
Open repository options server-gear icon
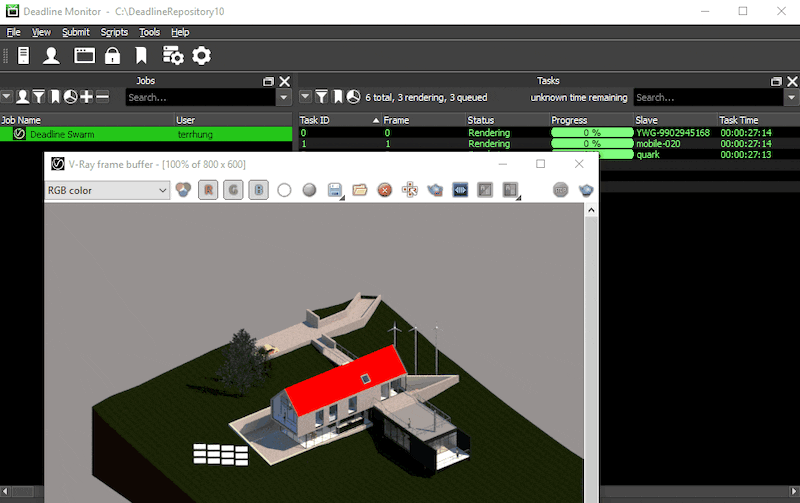[173, 56]
